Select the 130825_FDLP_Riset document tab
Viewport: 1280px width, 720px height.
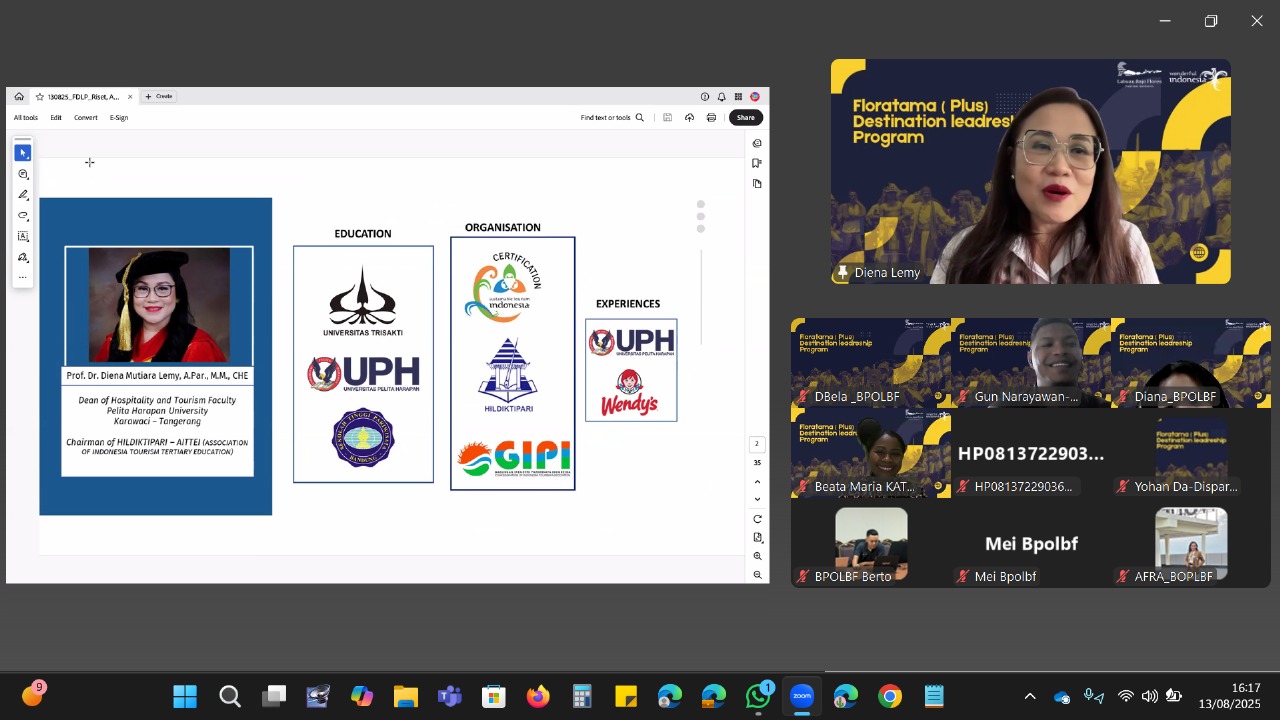pyautogui.click(x=84, y=97)
